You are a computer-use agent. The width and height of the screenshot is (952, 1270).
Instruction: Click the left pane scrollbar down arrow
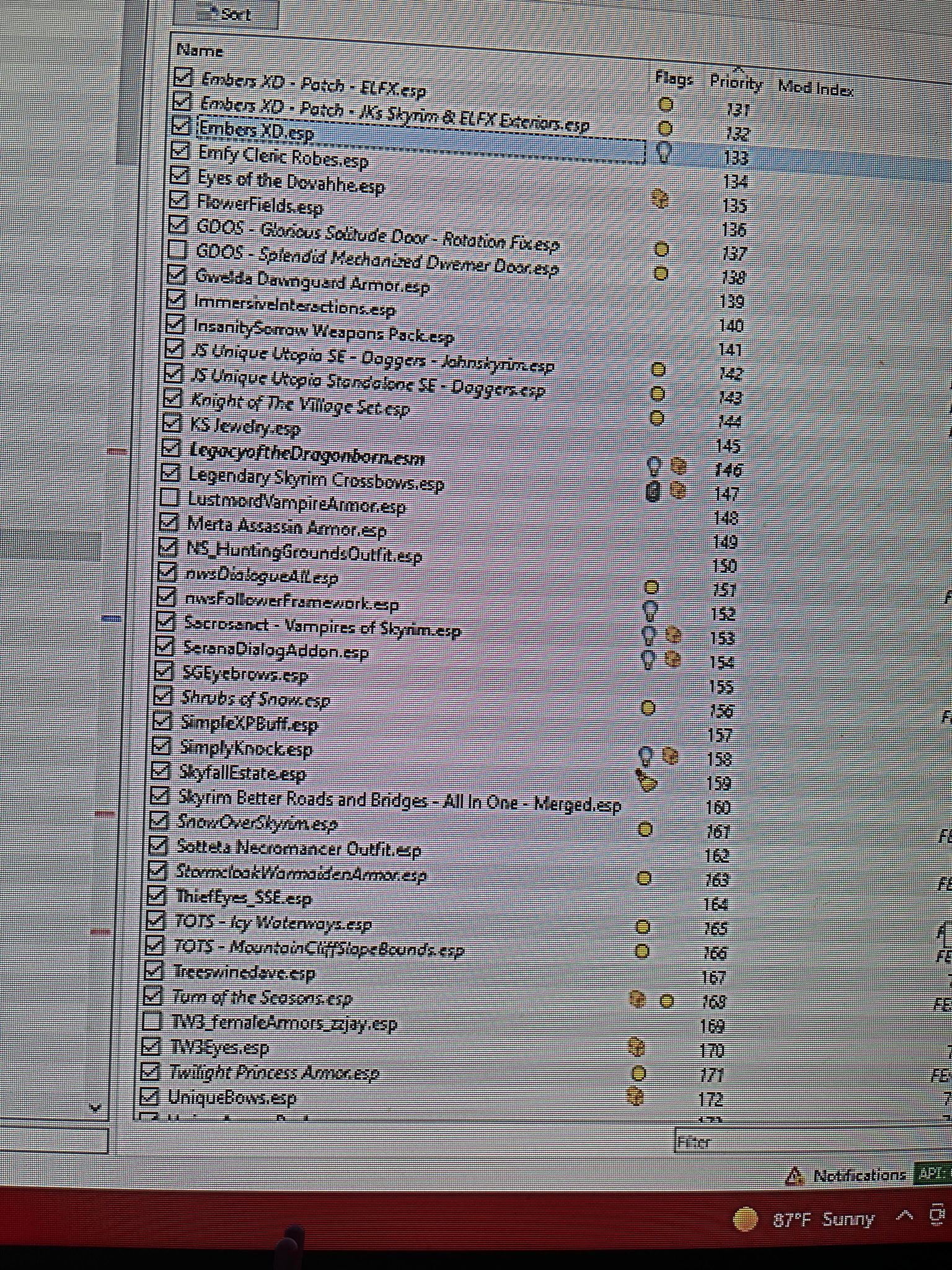pos(95,1108)
